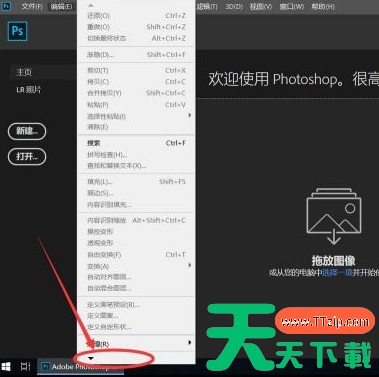
Task: Click the 新建... button
Action: coord(27,131)
